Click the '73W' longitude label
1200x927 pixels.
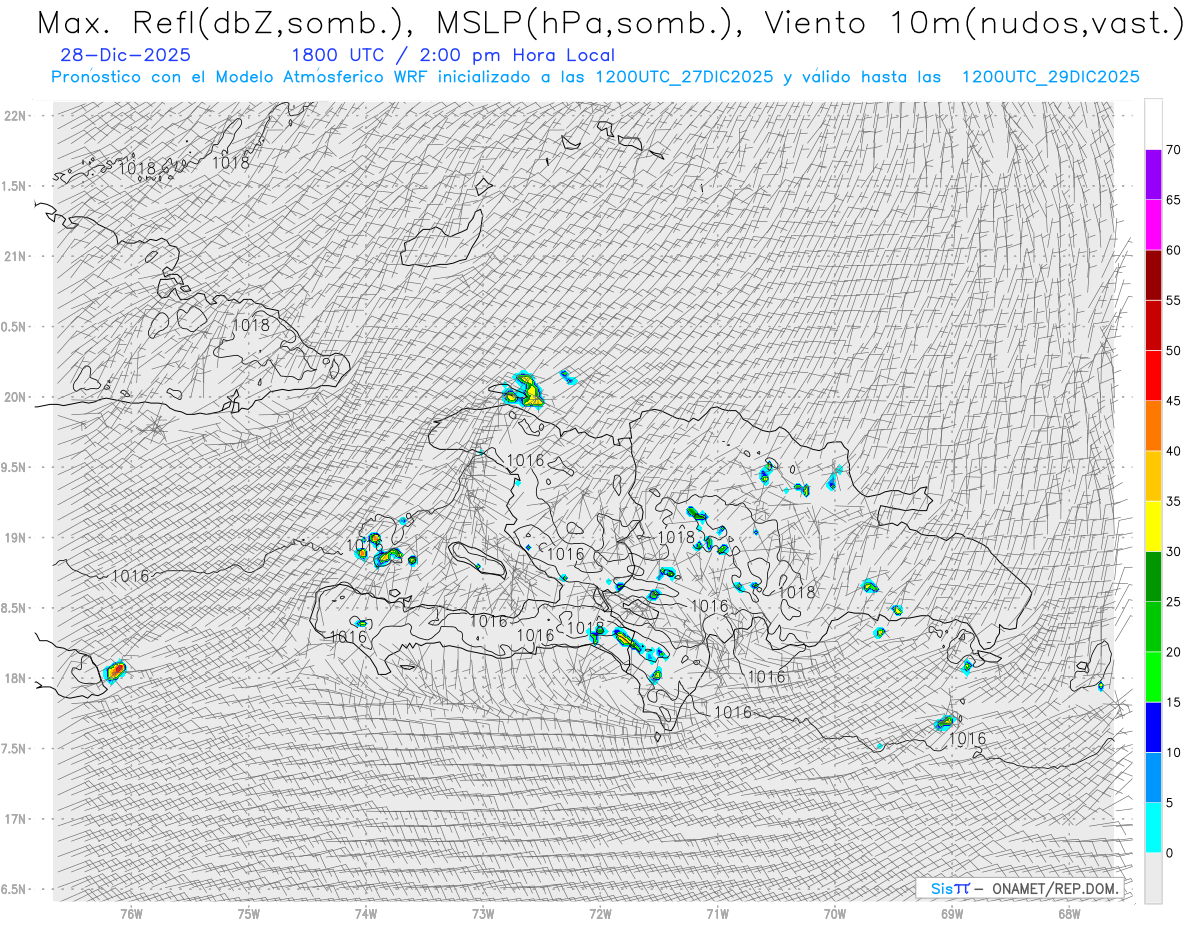483,914
